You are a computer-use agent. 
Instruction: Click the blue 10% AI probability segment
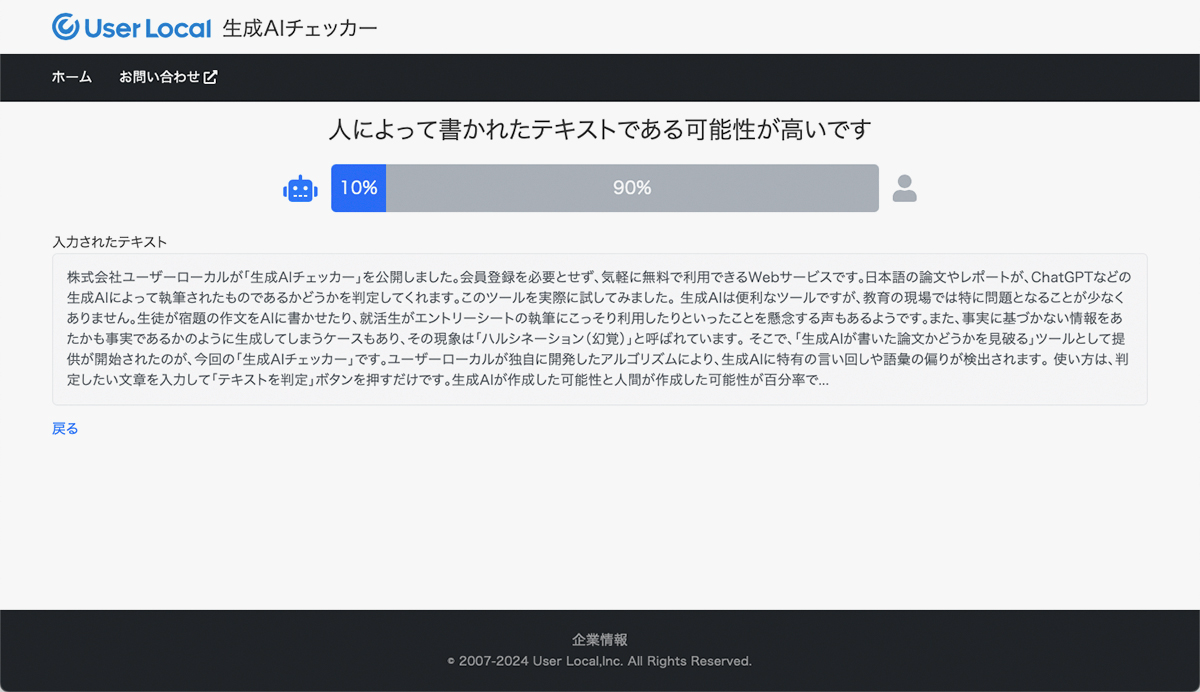coord(358,188)
